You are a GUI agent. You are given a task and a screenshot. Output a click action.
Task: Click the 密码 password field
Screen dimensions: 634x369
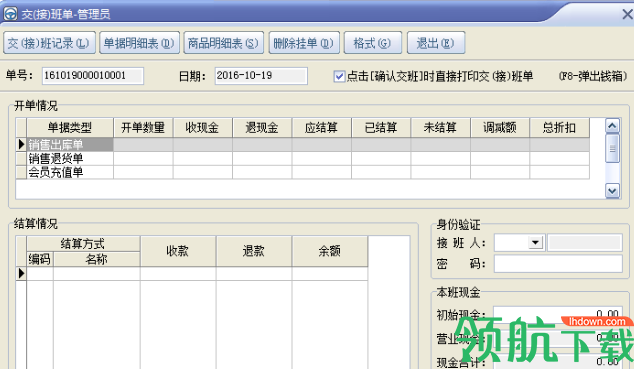point(558,264)
